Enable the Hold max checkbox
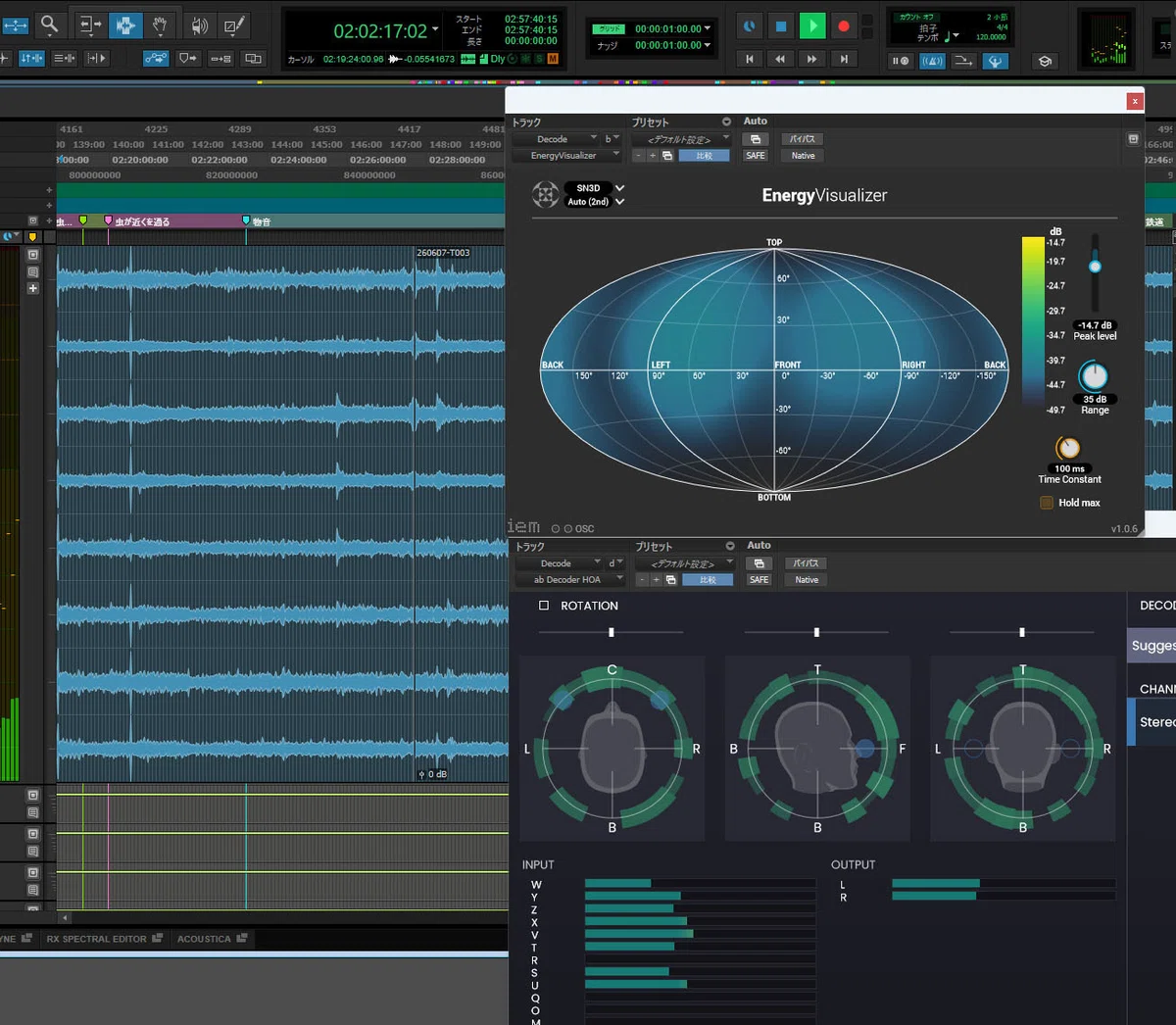The height and width of the screenshot is (1025, 1176). coord(1046,503)
